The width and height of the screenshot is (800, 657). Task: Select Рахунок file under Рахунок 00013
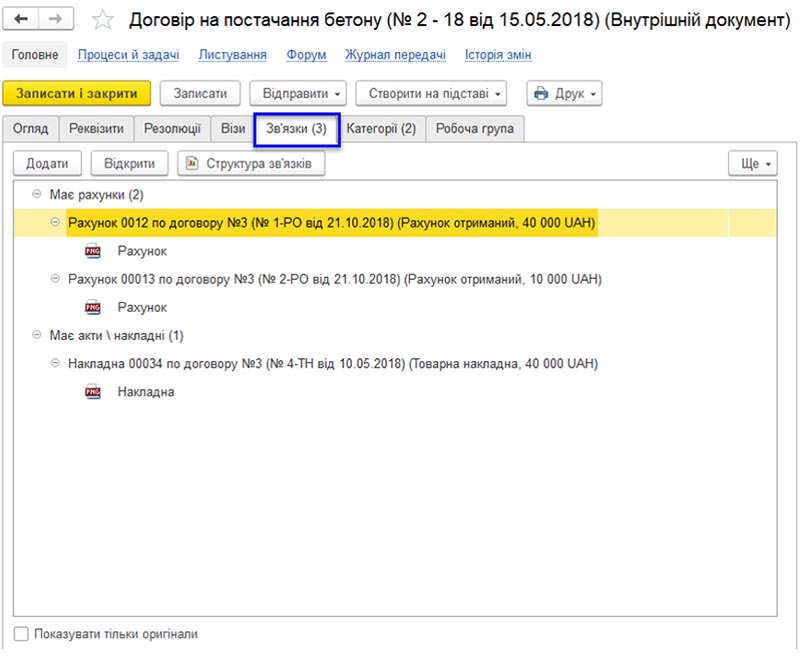[x=142, y=307]
